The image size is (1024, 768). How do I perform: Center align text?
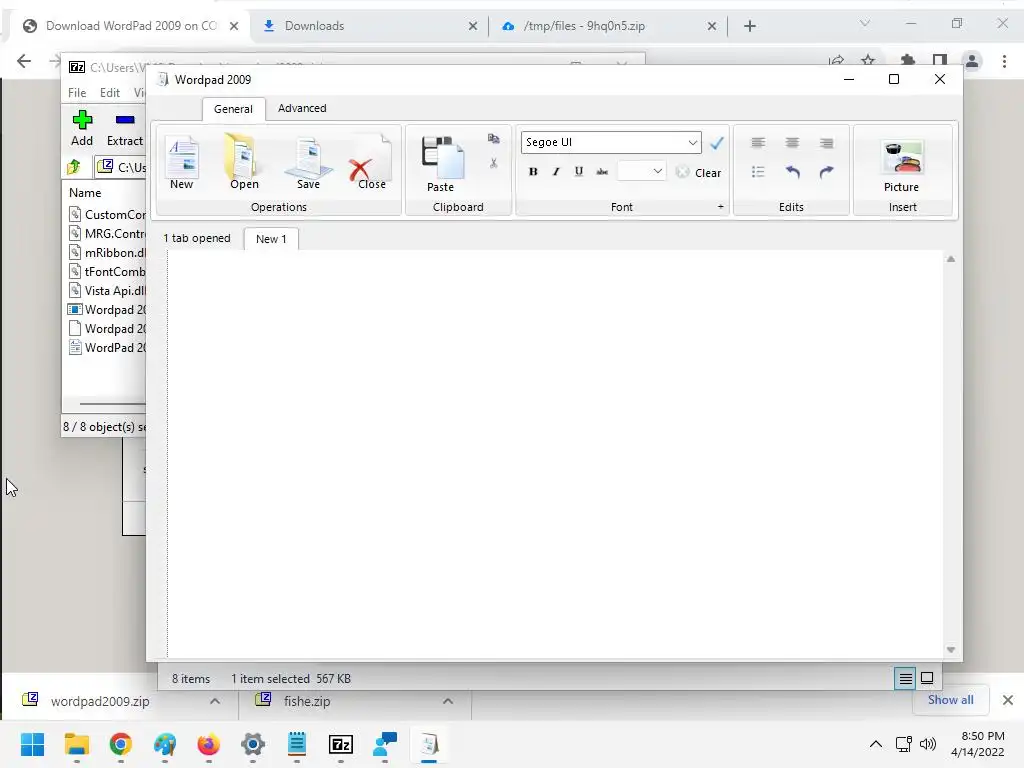[792, 142]
